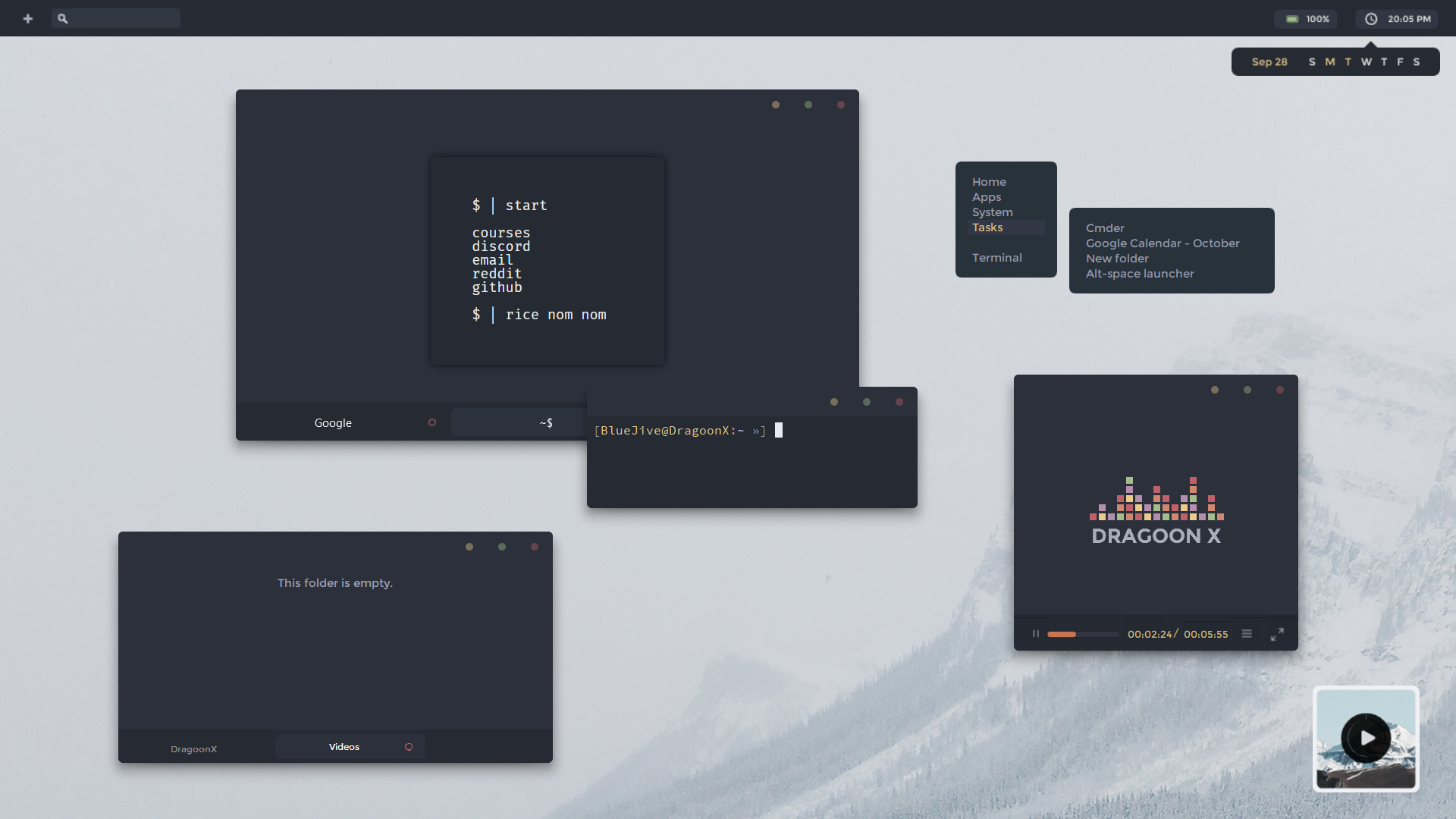Open the Home menu entry
Viewport: 1456px width, 819px height.
(x=989, y=182)
